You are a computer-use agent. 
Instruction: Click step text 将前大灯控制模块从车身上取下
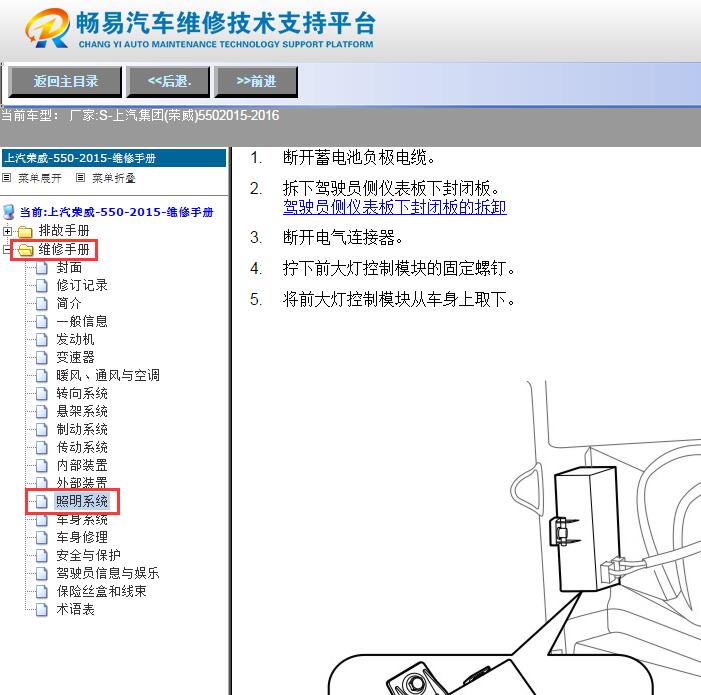[x=399, y=299]
